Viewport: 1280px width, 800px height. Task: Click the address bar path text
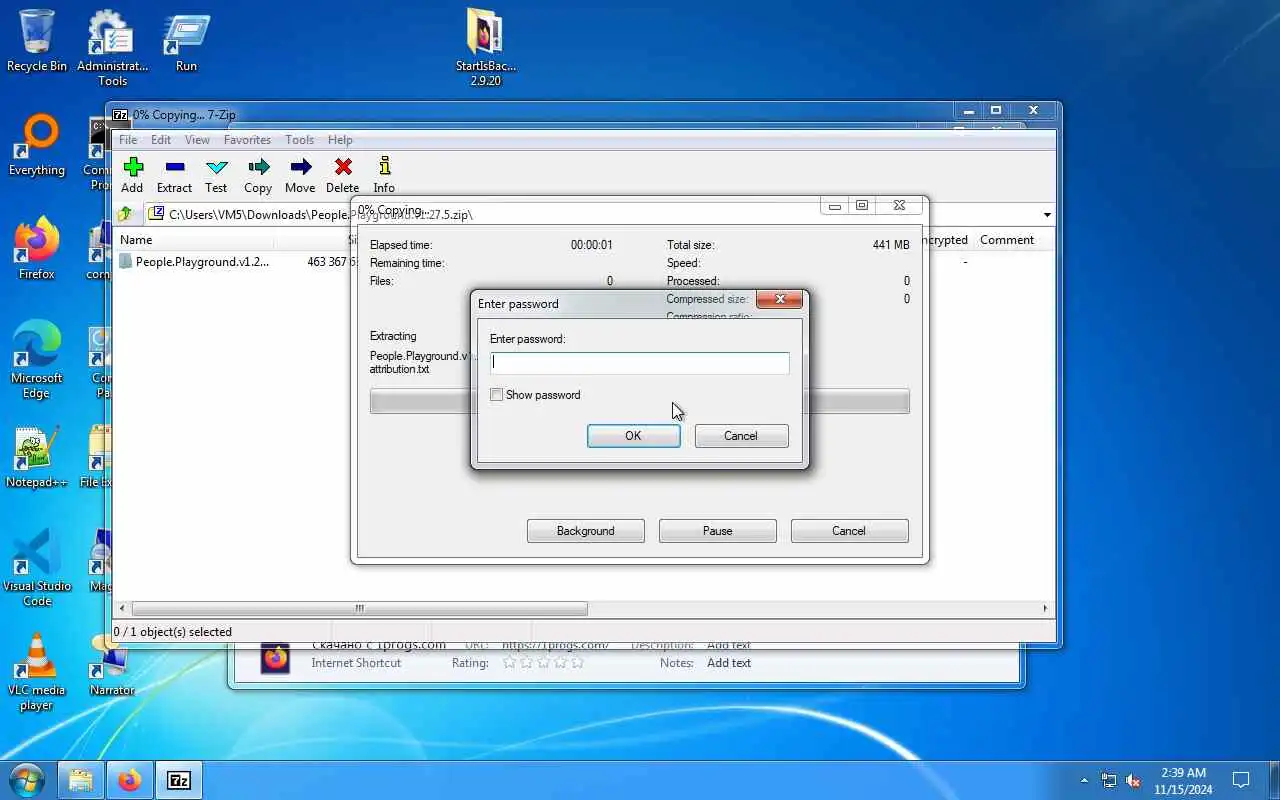click(x=320, y=215)
